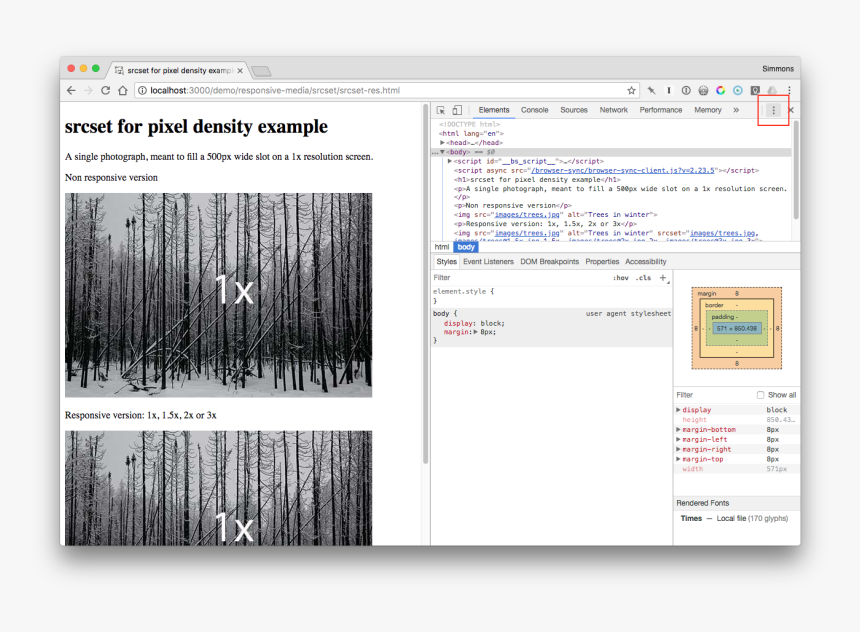Select the h1 srcset heading DOM line

pos(537,180)
